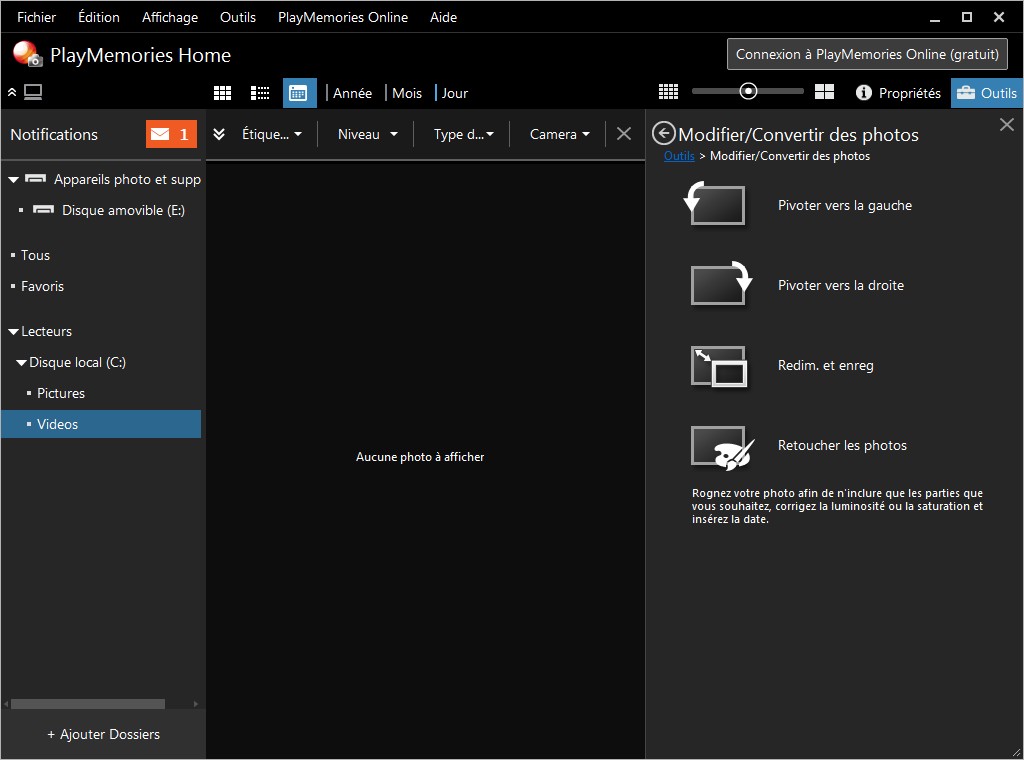Click Pivoter vers la gauche label
1024x760 pixels.
point(844,205)
